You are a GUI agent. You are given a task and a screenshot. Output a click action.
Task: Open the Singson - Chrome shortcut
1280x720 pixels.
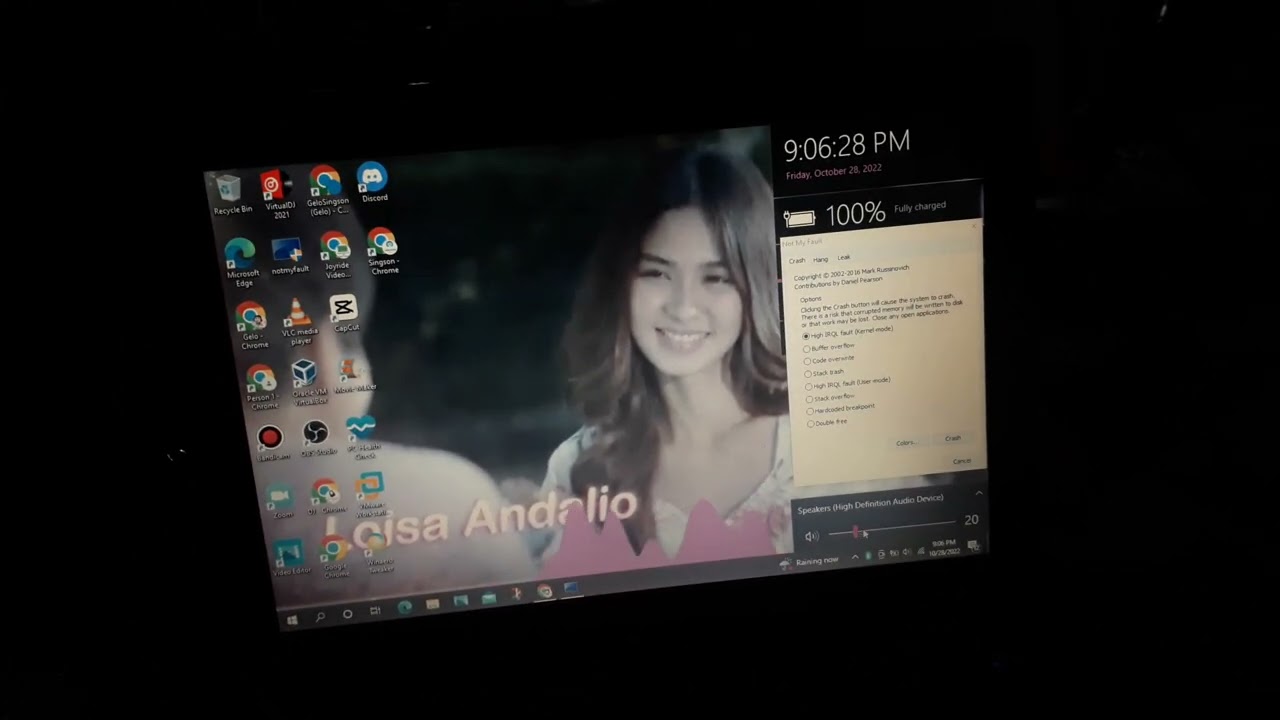pyautogui.click(x=383, y=251)
